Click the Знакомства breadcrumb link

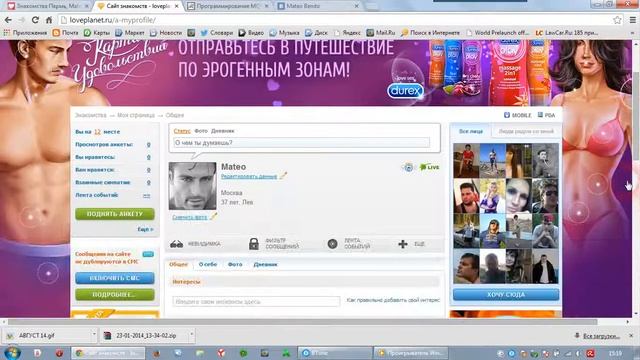pyautogui.click(x=91, y=115)
